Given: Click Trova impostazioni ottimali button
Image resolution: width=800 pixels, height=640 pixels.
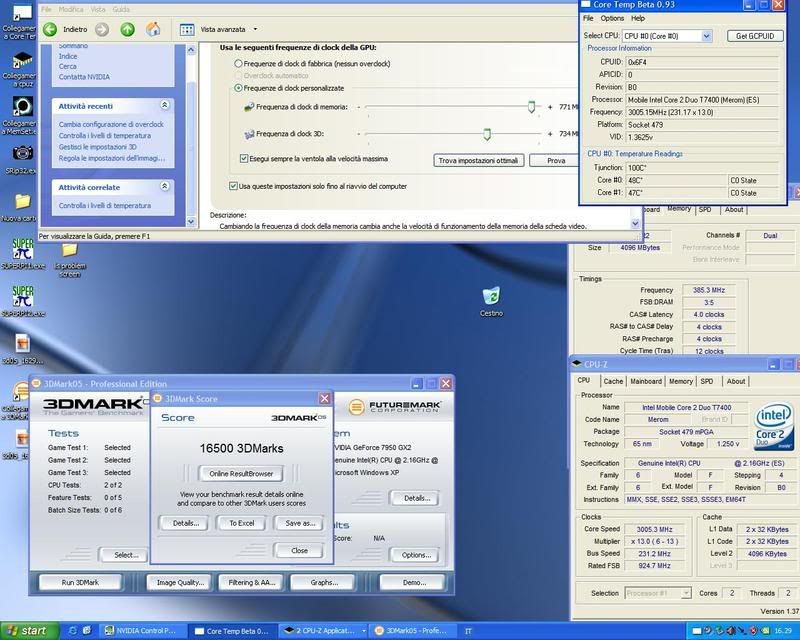Looking at the screenshot, I should (x=478, y=161).
